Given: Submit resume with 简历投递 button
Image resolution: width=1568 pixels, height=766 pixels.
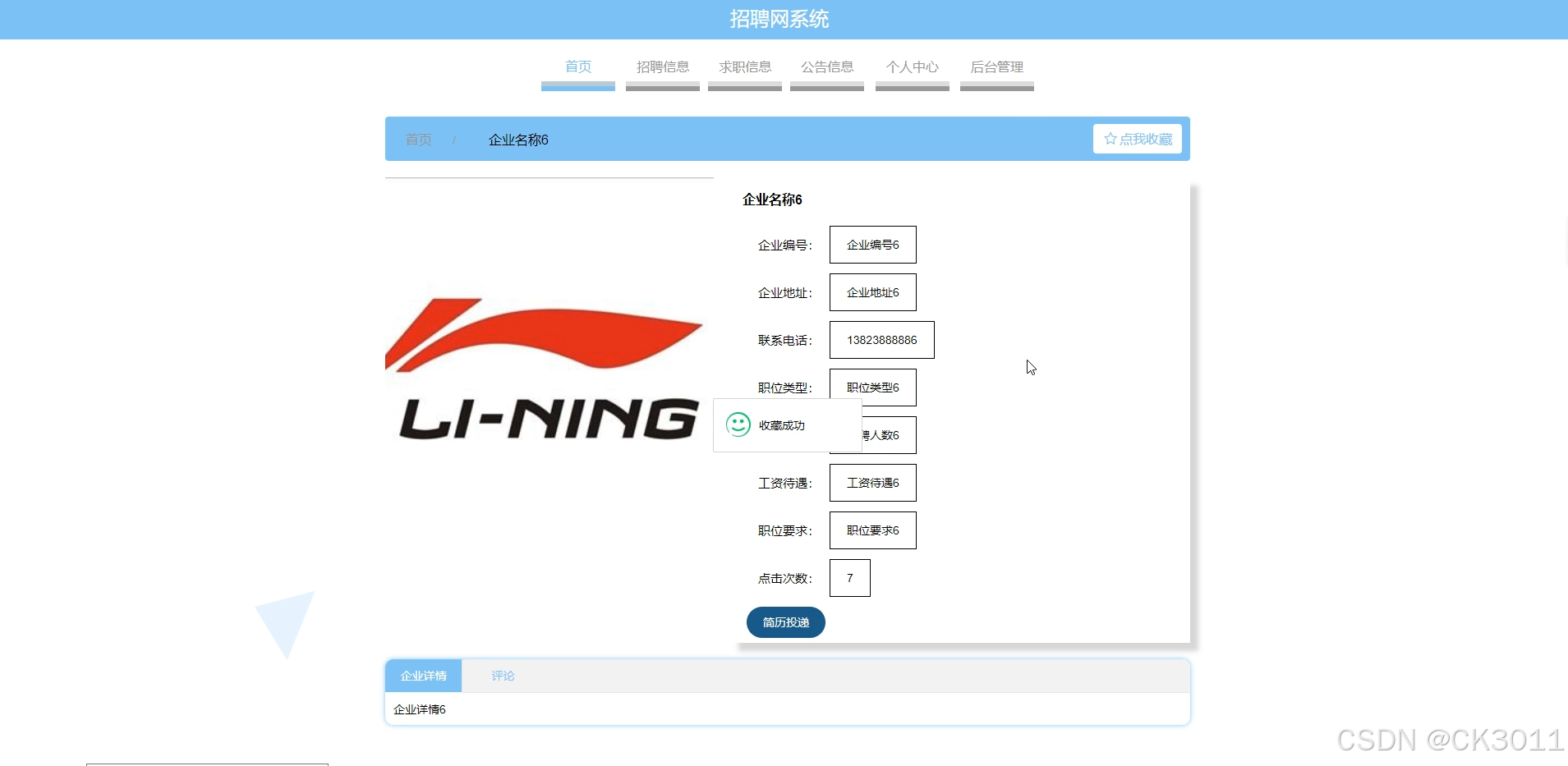Looking at the screenshot, I should 786,622.
